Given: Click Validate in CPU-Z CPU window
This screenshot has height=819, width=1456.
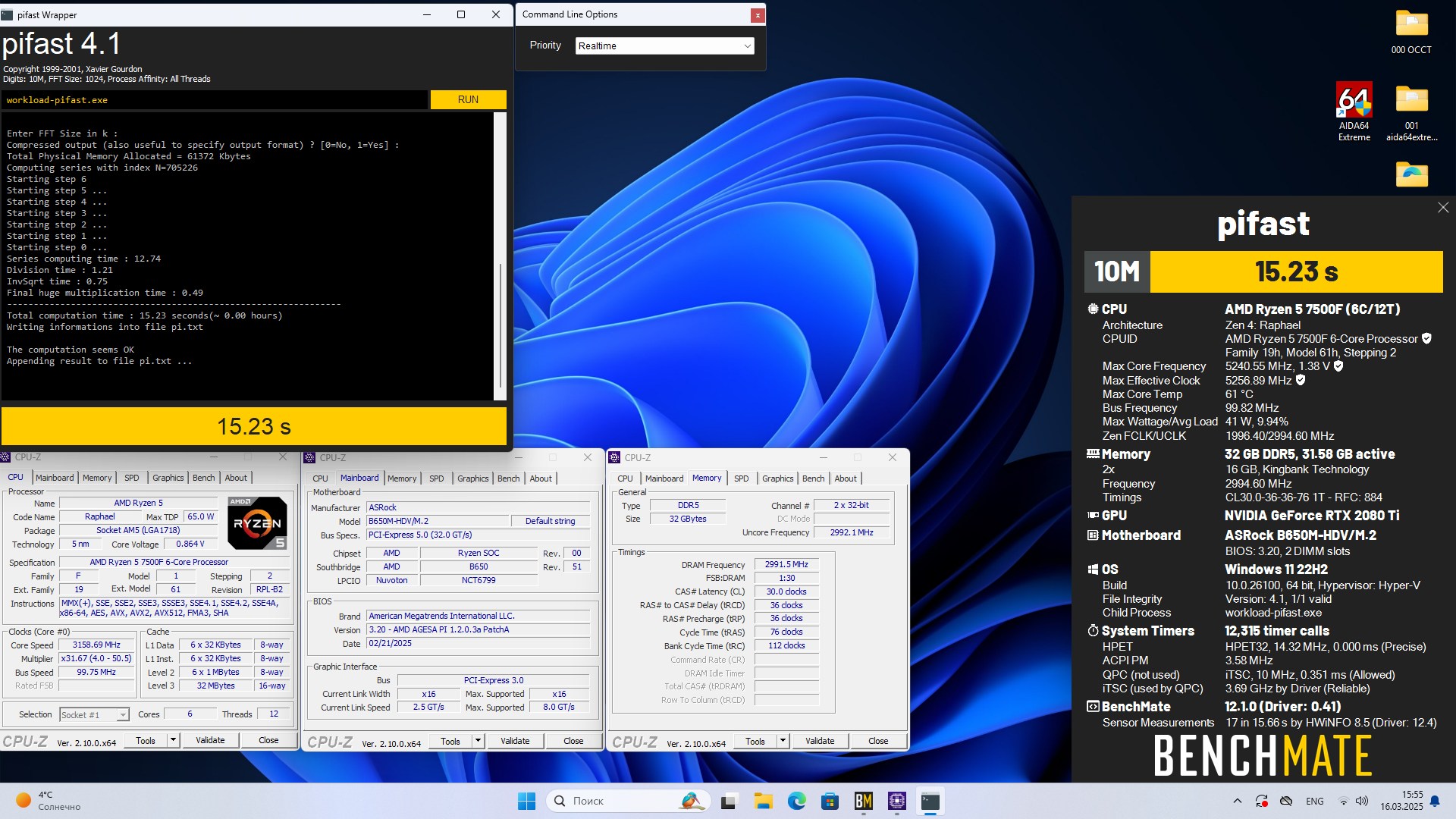Looking at the screenshot, I should click(x=210, y=741).
